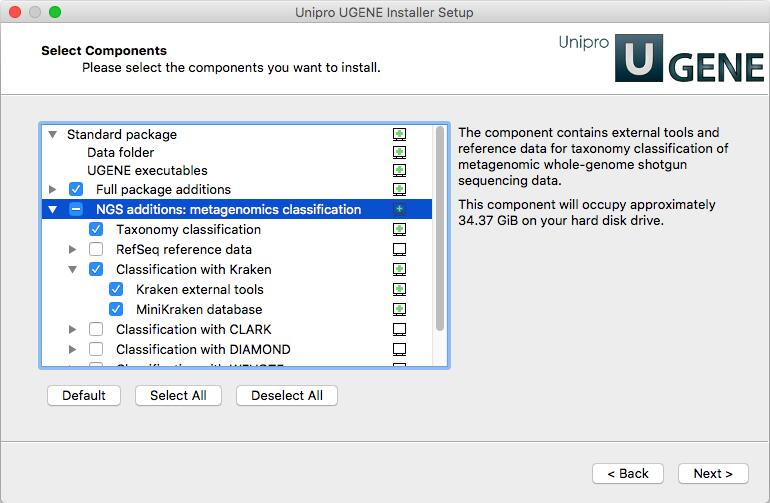Click empty status icon for Classification with CLARK
770x503 pixels.
(x=399, y=329)
